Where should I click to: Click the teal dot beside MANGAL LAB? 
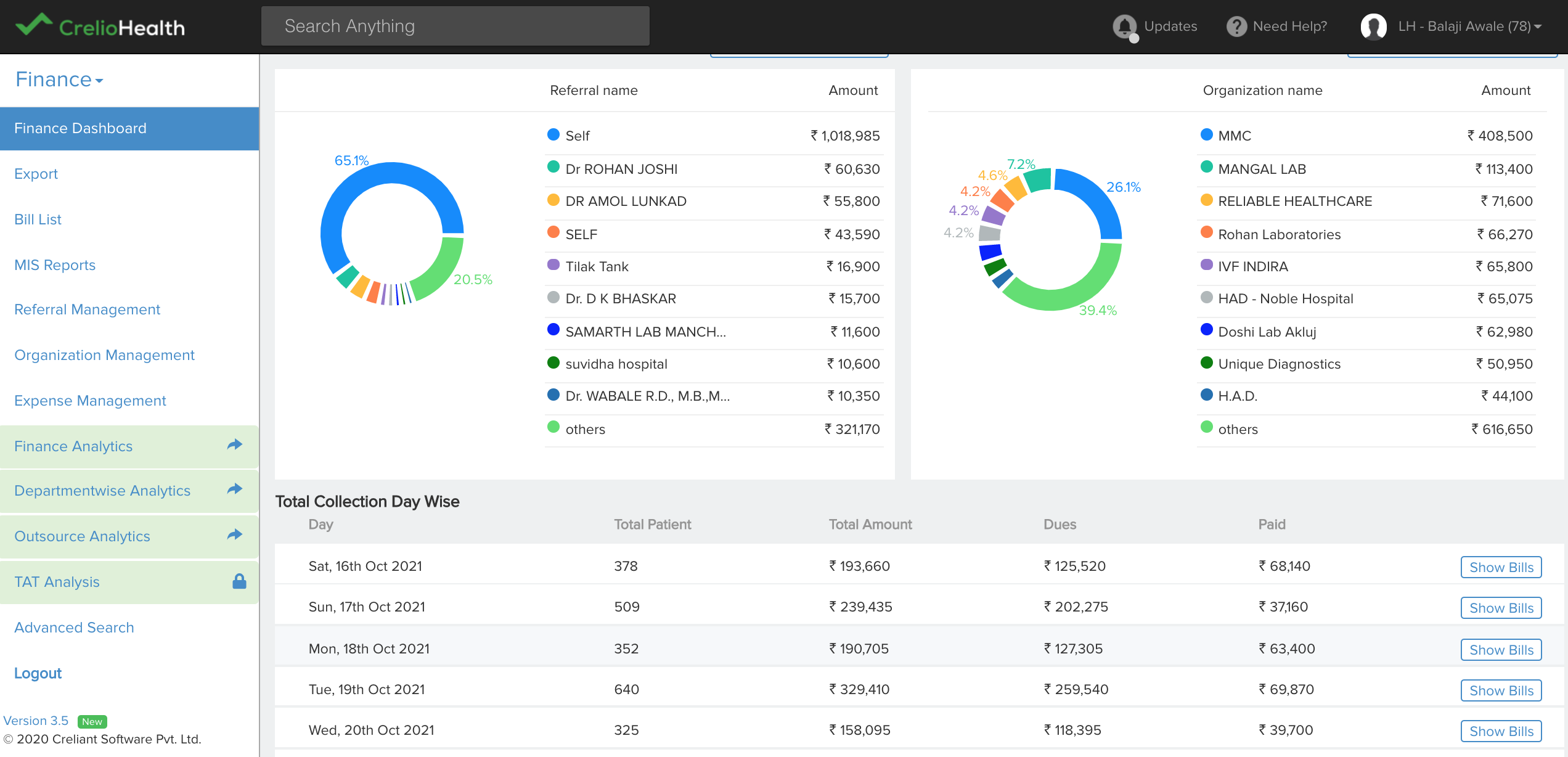pos(1207,167)
